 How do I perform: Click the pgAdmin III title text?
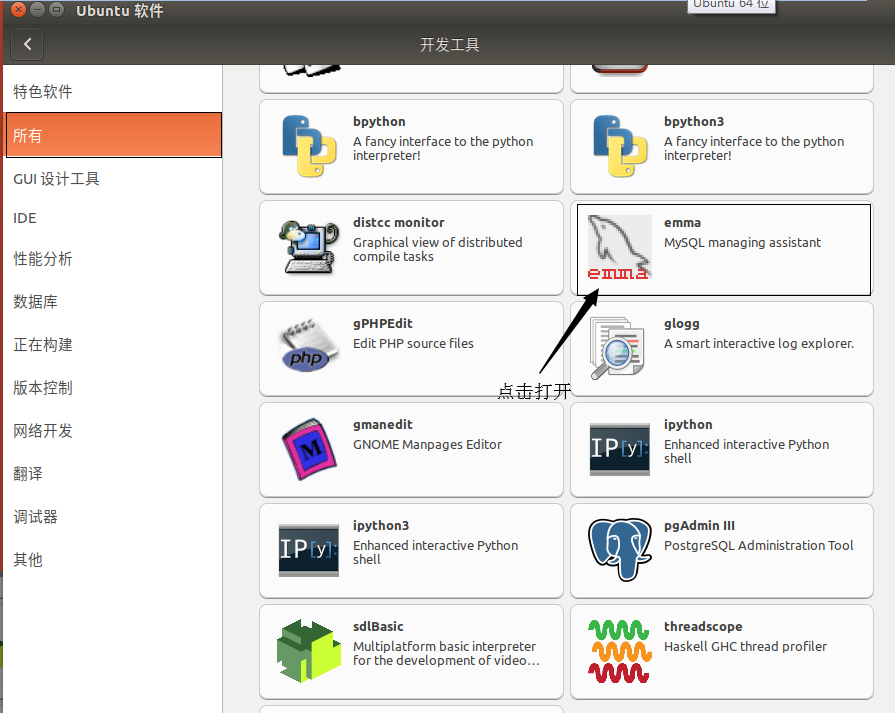tap(699, 526)
